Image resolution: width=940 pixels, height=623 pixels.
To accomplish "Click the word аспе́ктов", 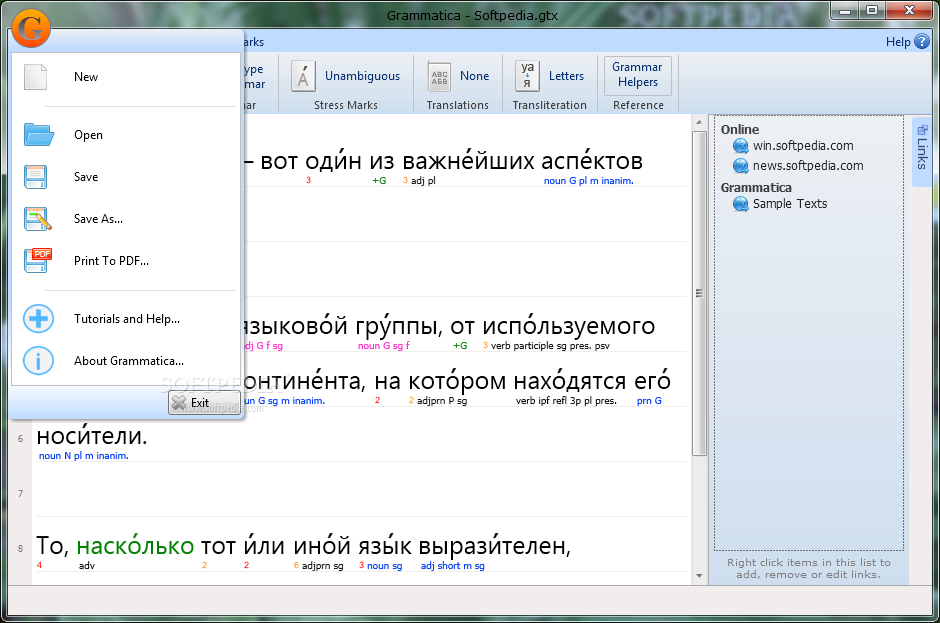I will tap(592, 161).
